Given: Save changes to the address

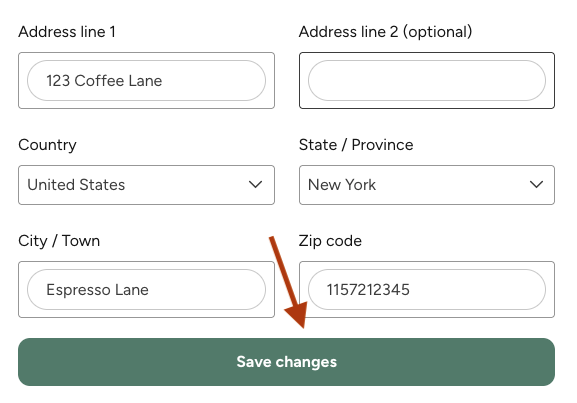Looking at the screenshot, I should [x=286, y=362].
